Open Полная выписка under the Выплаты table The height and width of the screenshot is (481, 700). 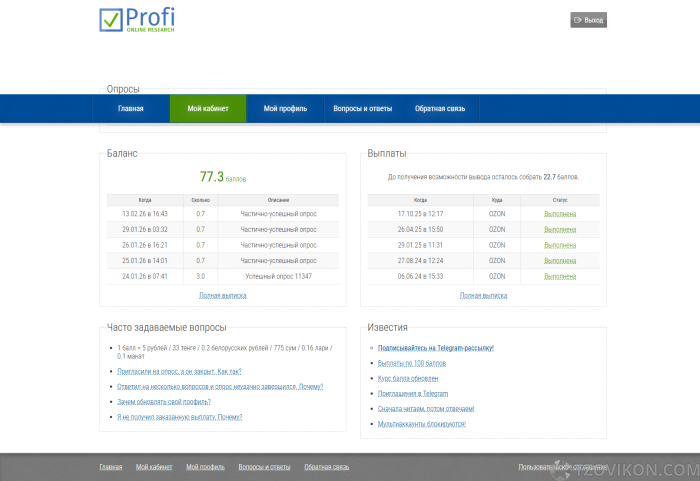point(482,295)
